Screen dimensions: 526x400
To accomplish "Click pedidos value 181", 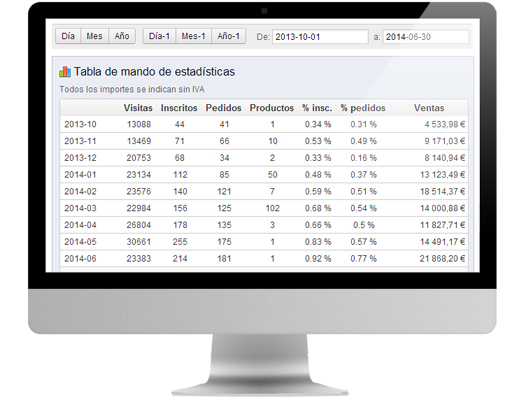I will click(224, 258).
